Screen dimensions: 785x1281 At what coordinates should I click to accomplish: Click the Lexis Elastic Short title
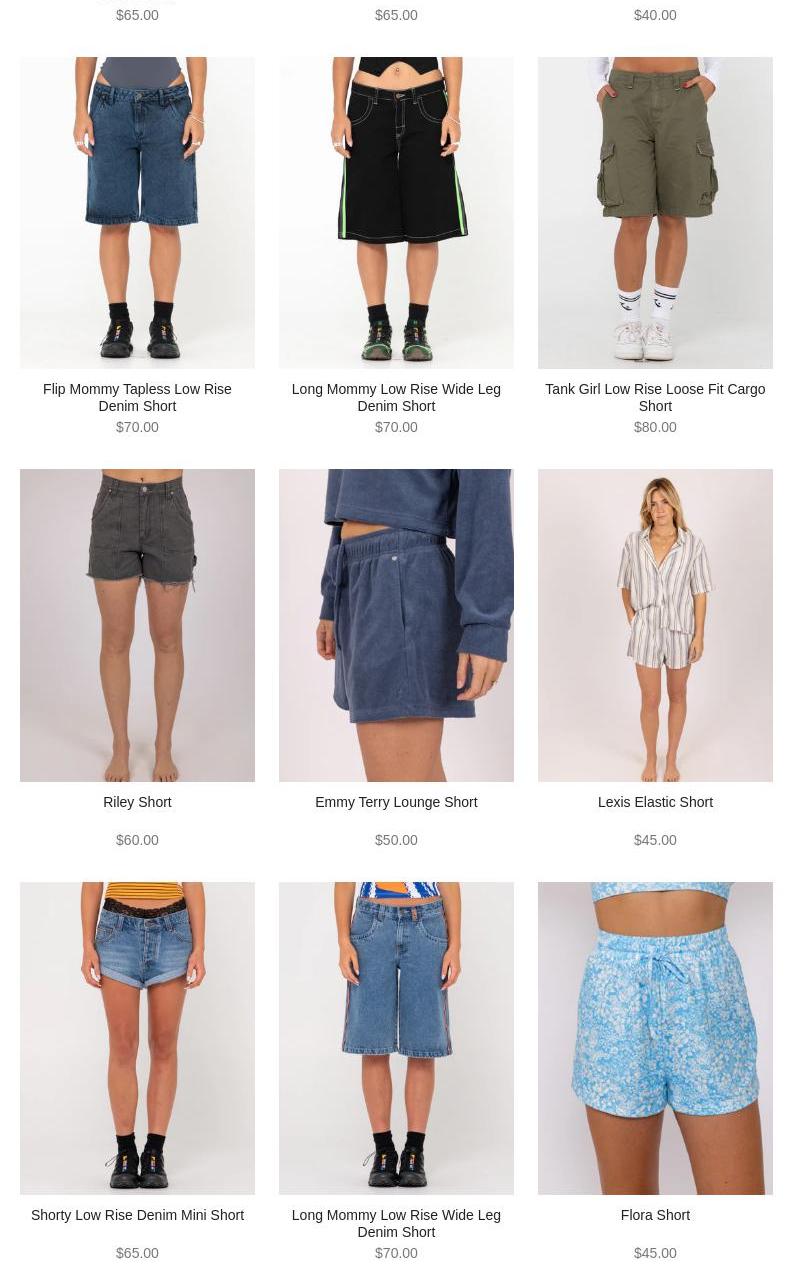click(x=655, y=802)
